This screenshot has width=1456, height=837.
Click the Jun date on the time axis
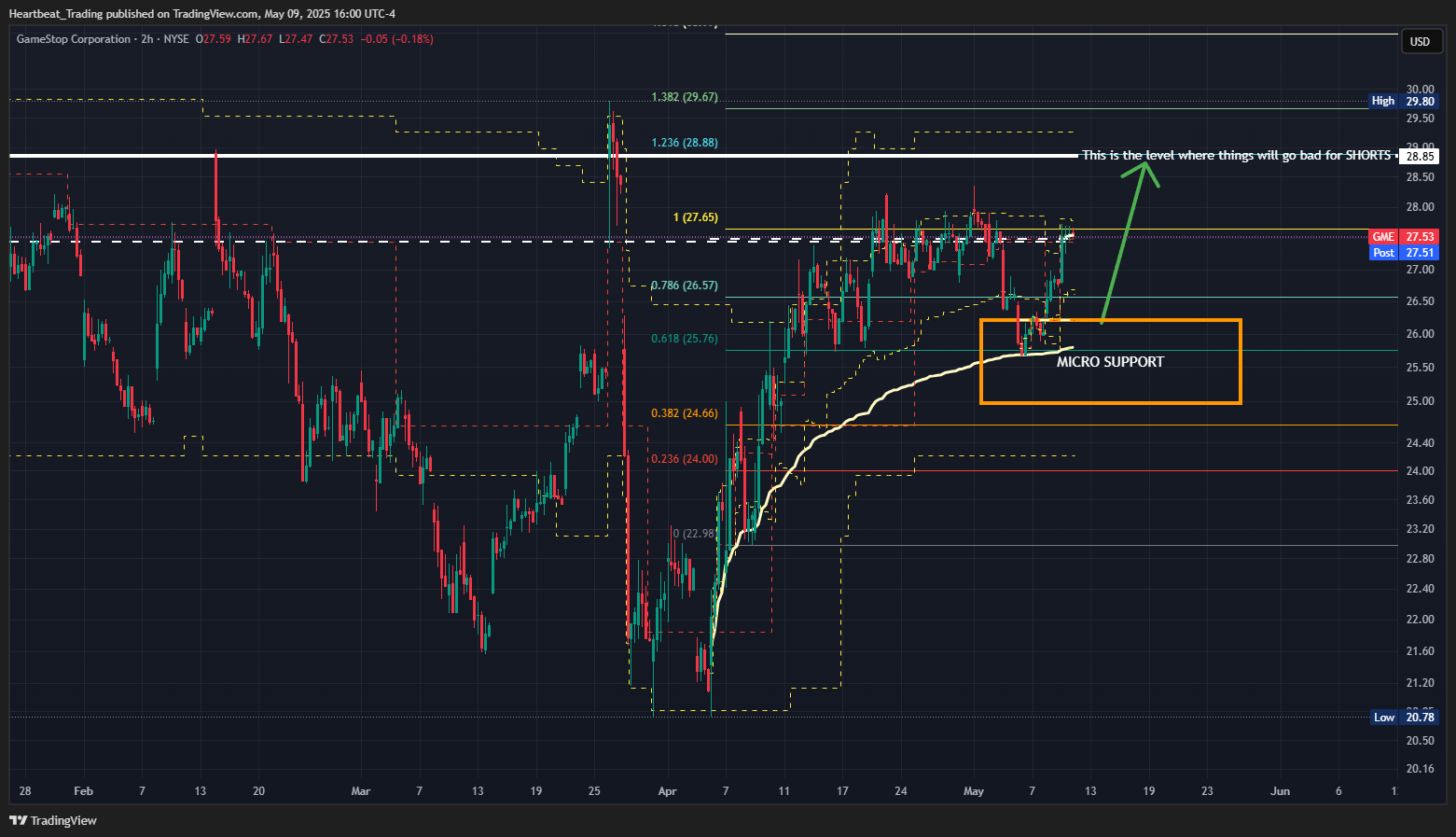pos(1281,791)
